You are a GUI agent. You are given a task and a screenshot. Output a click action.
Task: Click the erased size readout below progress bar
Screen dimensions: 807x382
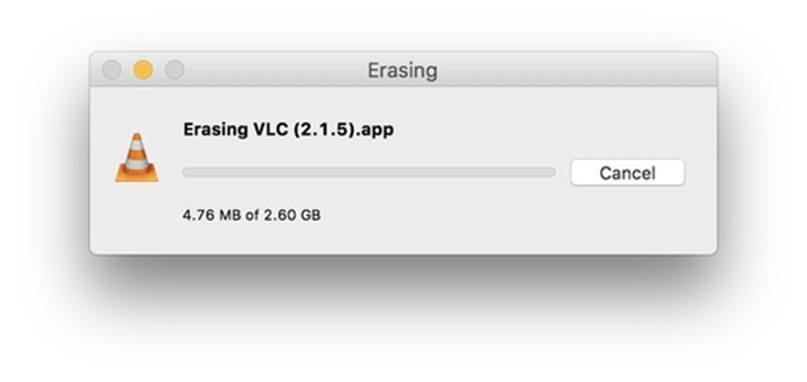point(252,215)
